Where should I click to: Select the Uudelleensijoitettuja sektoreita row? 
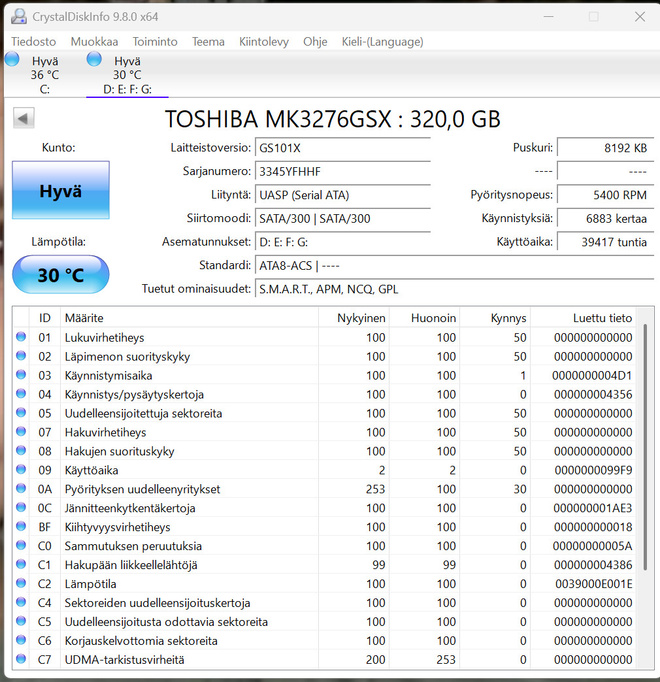(324, 413)
